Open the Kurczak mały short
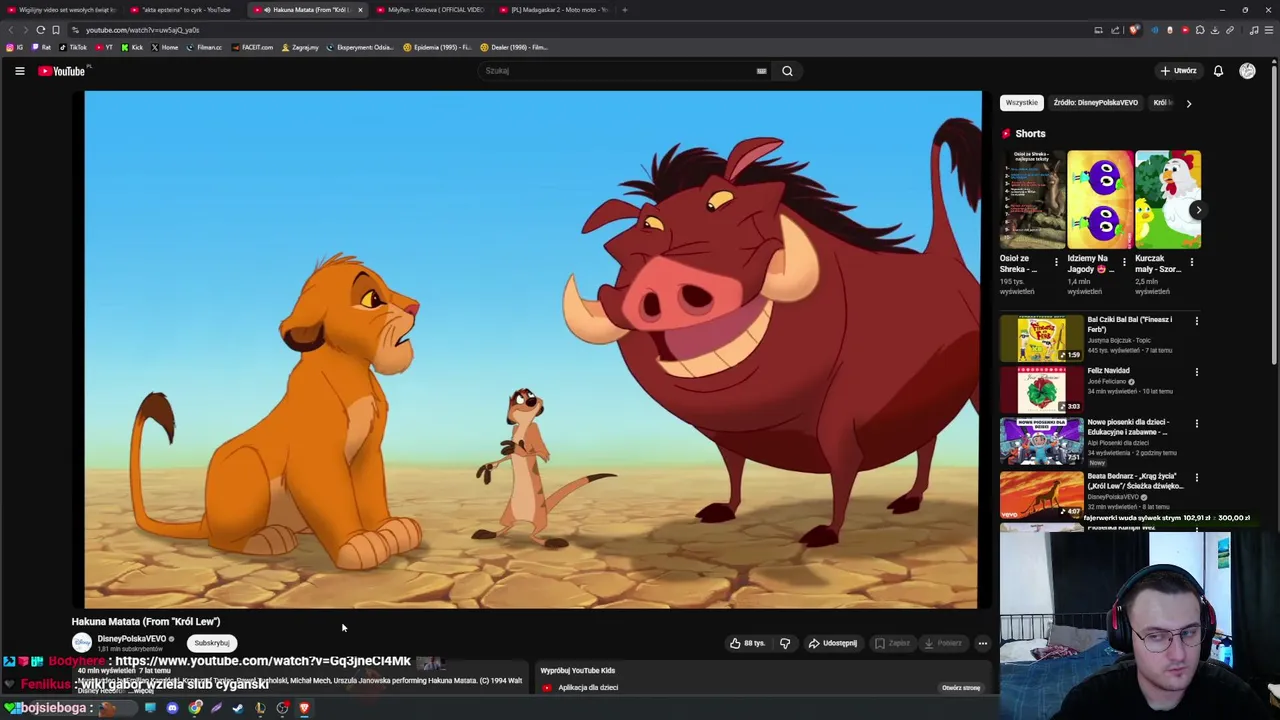 click(1168, 200)
